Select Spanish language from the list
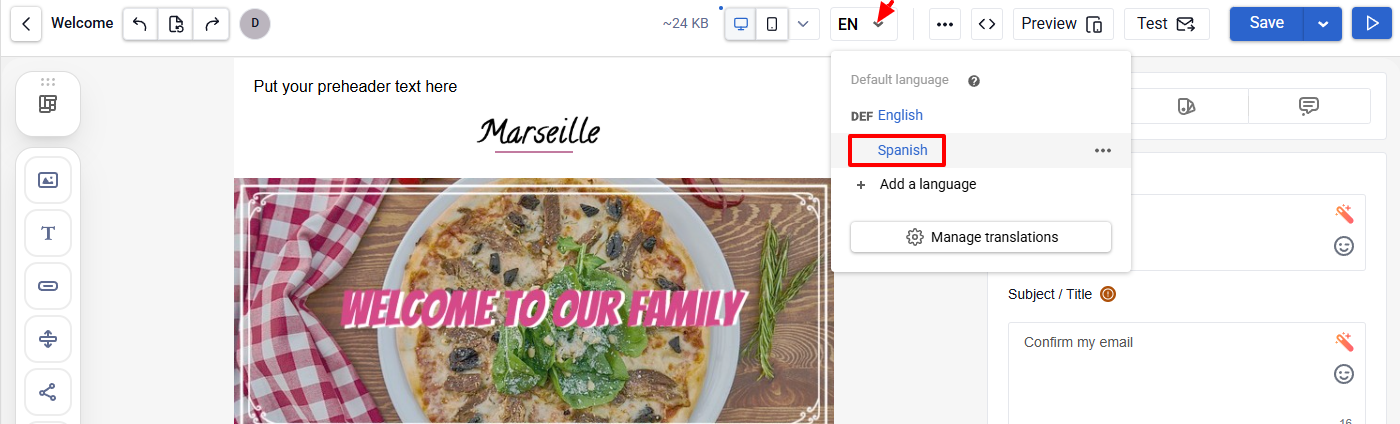The image size is (1400, 424). point(902,150)
